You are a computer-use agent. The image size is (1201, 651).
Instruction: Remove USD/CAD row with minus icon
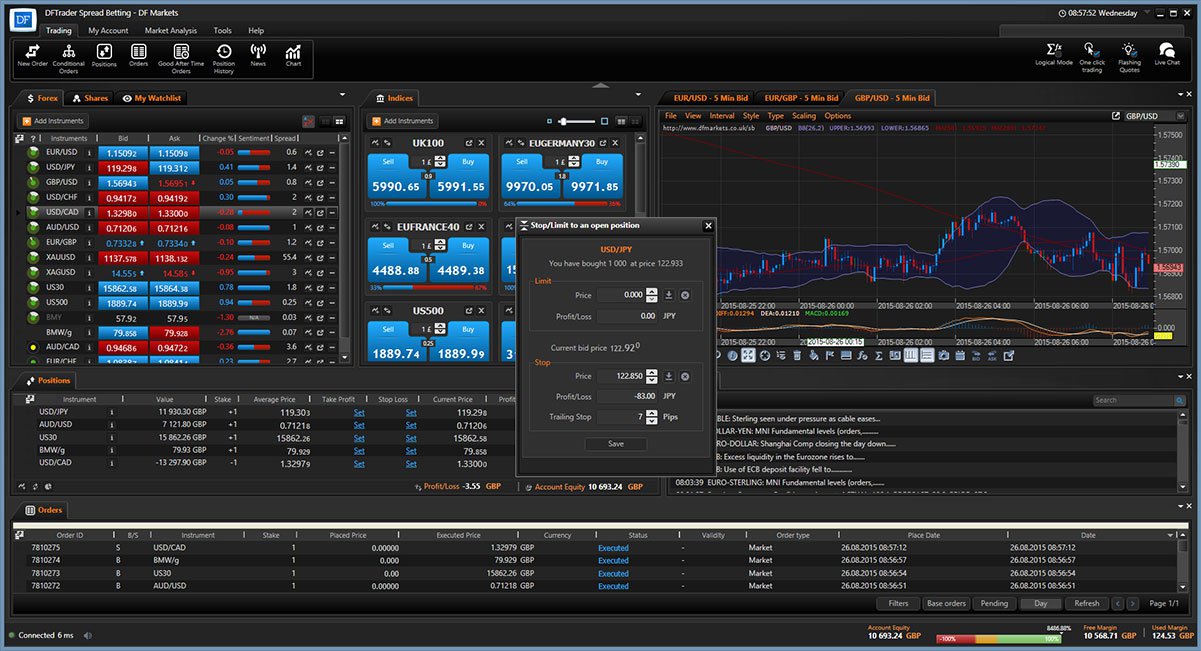(333, 212)
